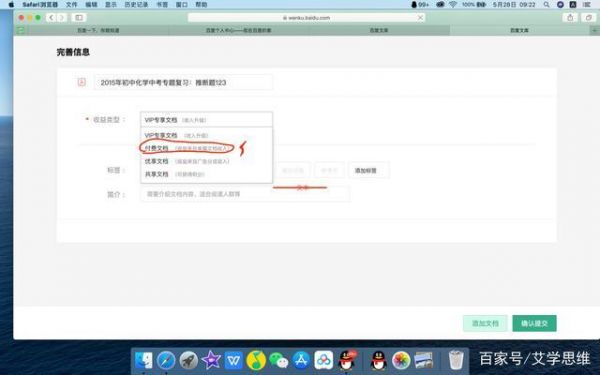Select the 优享文档 option
600x375 pixels.
(206, 161)
